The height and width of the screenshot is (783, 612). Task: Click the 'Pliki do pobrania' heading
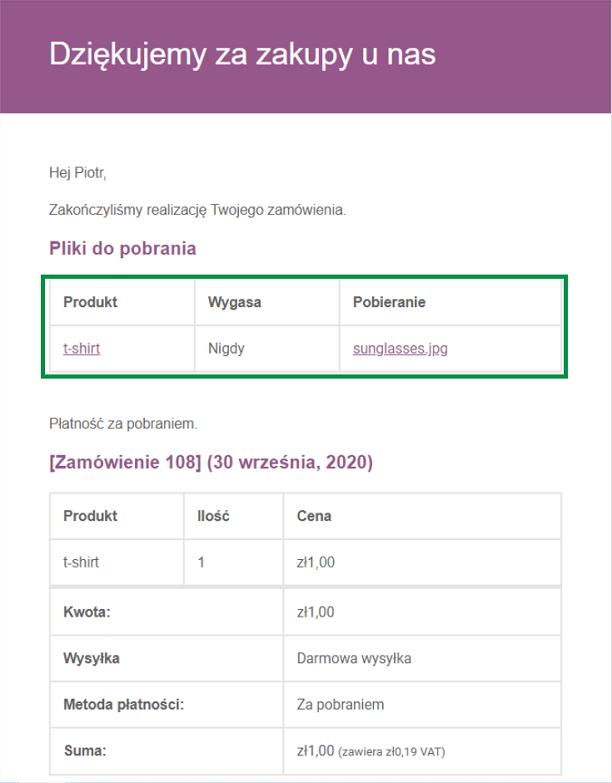point(122,248)
